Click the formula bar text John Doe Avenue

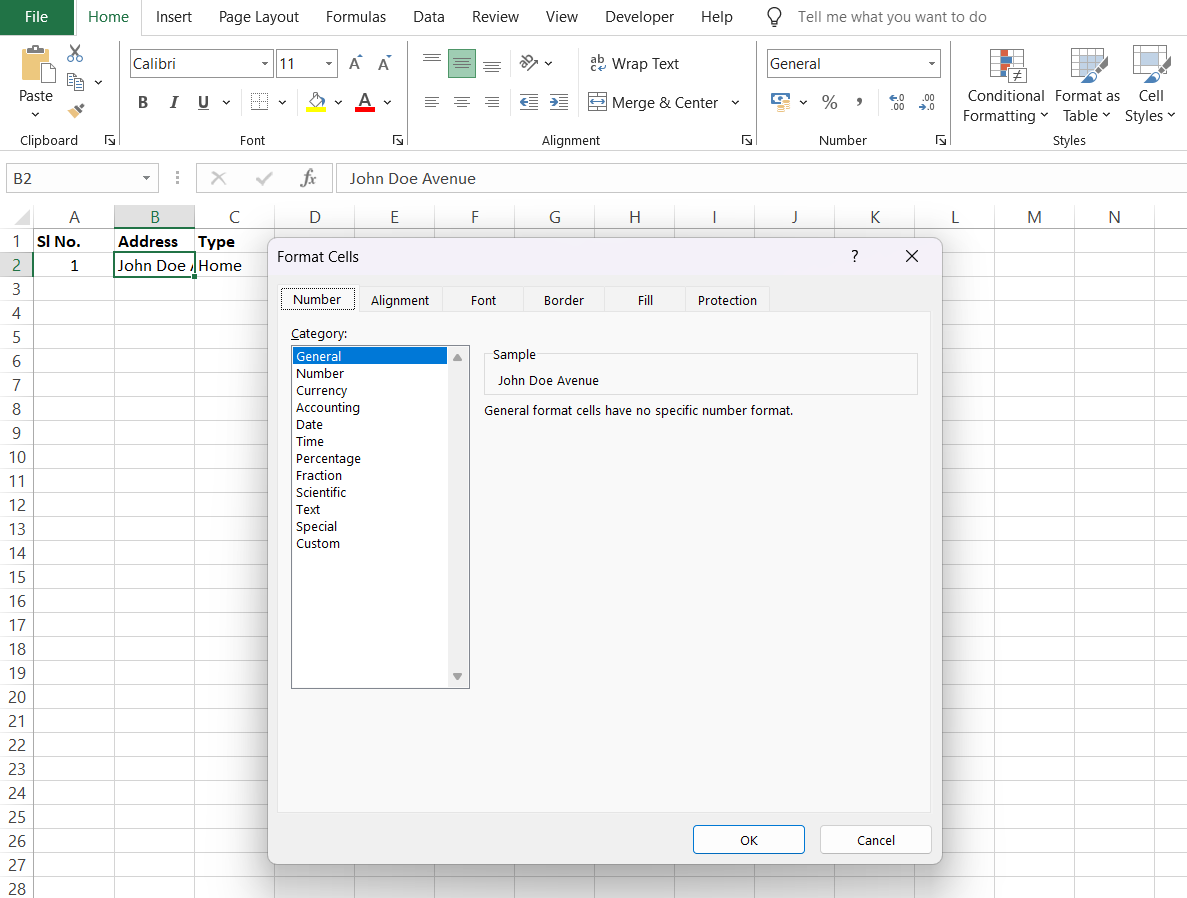(413, 179)
